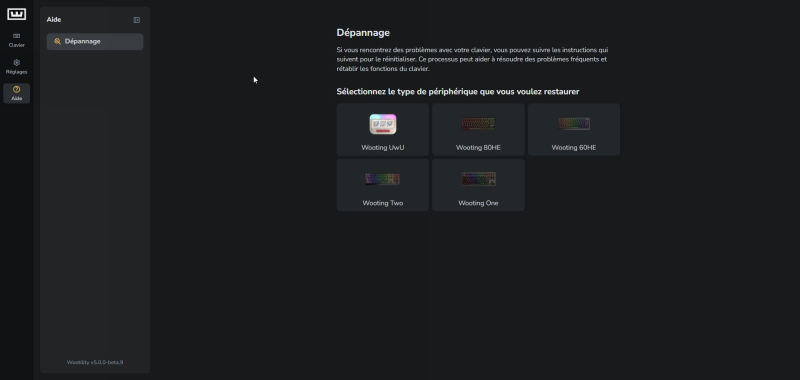This screenshot has height=380, width=800.
Task: Click the troubleshooting intro paragraph 'Si vous rencontrez'
Action: [x=472, y=59]
